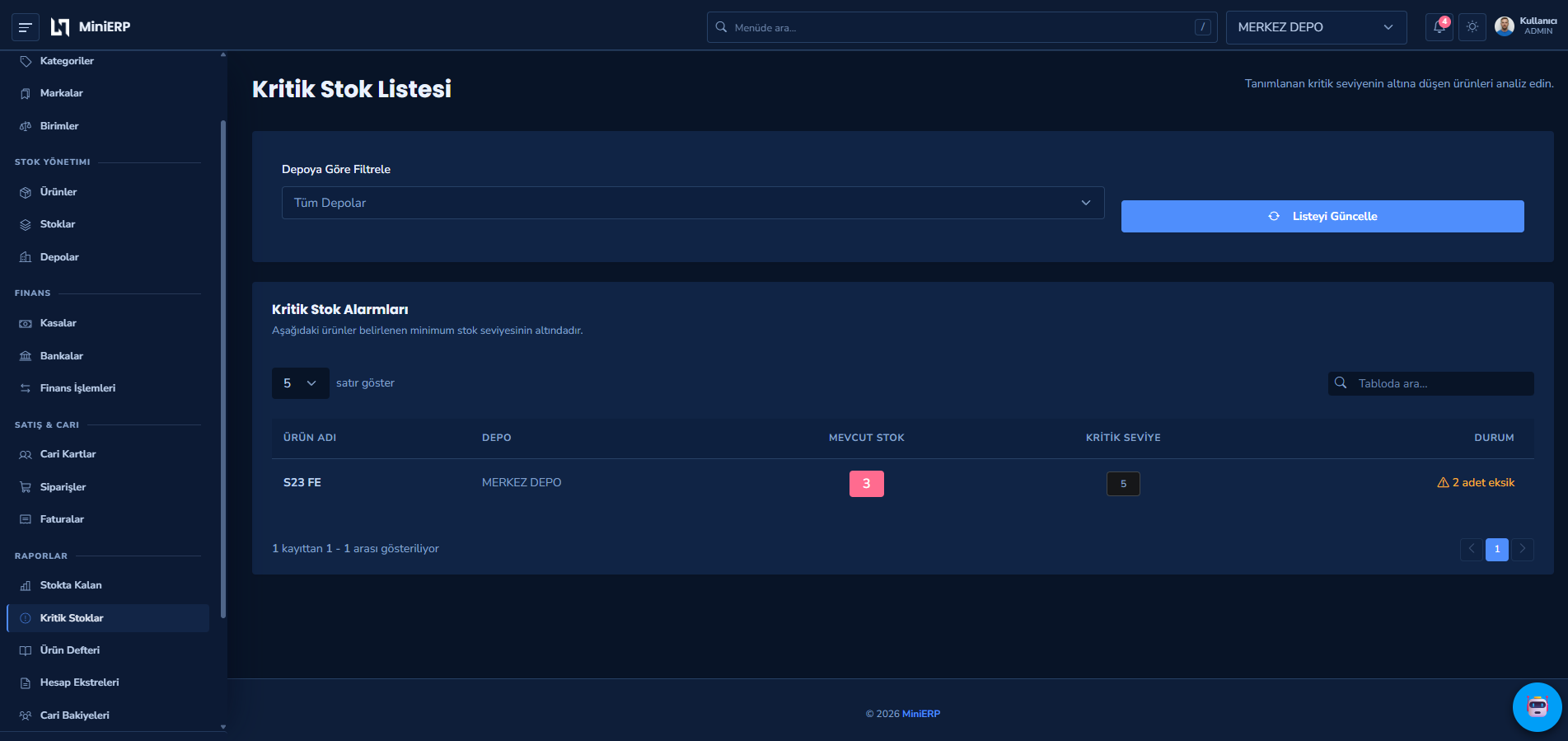This screenshot has width=1568, height=741.
Task: Open the notifications bell
Action: [x=1439, y=27]
